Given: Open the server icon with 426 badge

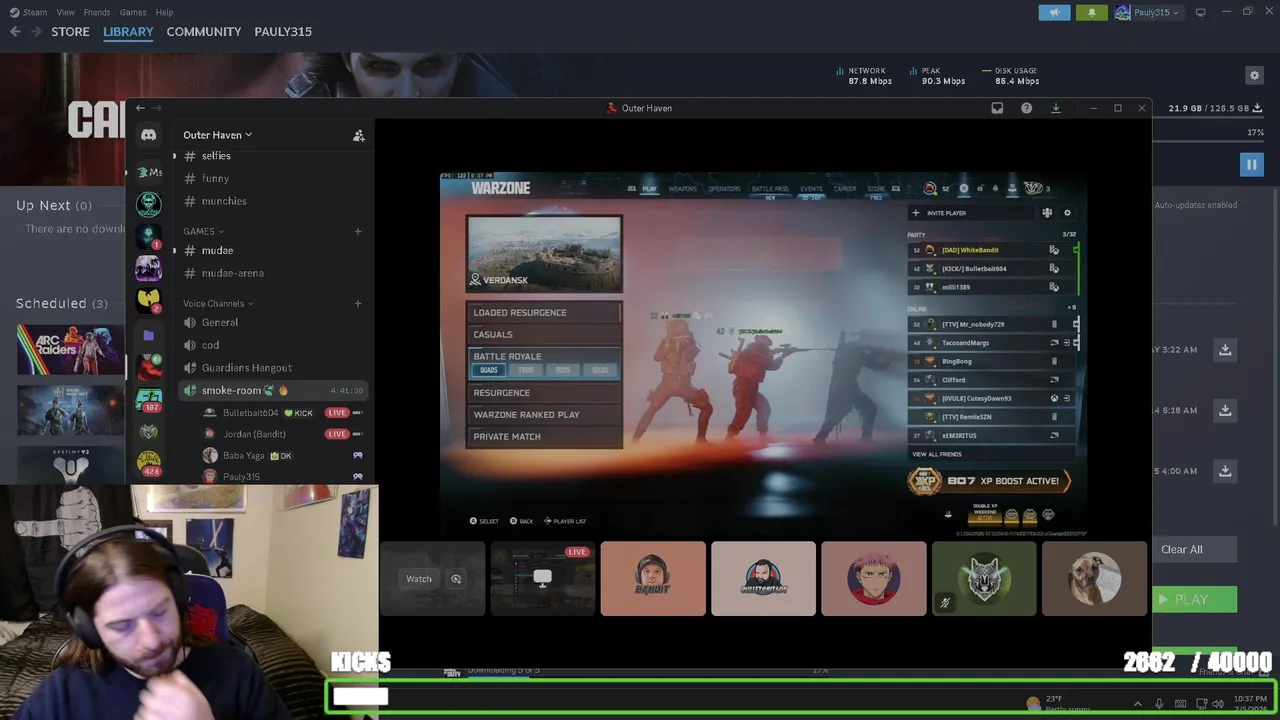Looking at the screenshot, I should point(148,463).
